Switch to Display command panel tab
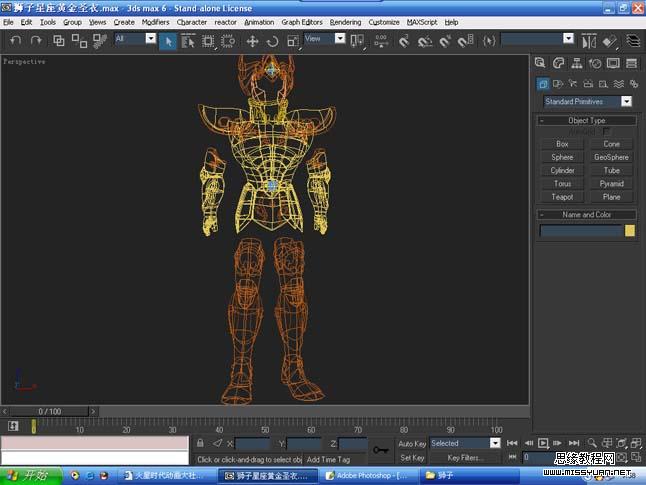The width and height of the screenshot is (646, 485). (x=613, y=63)
